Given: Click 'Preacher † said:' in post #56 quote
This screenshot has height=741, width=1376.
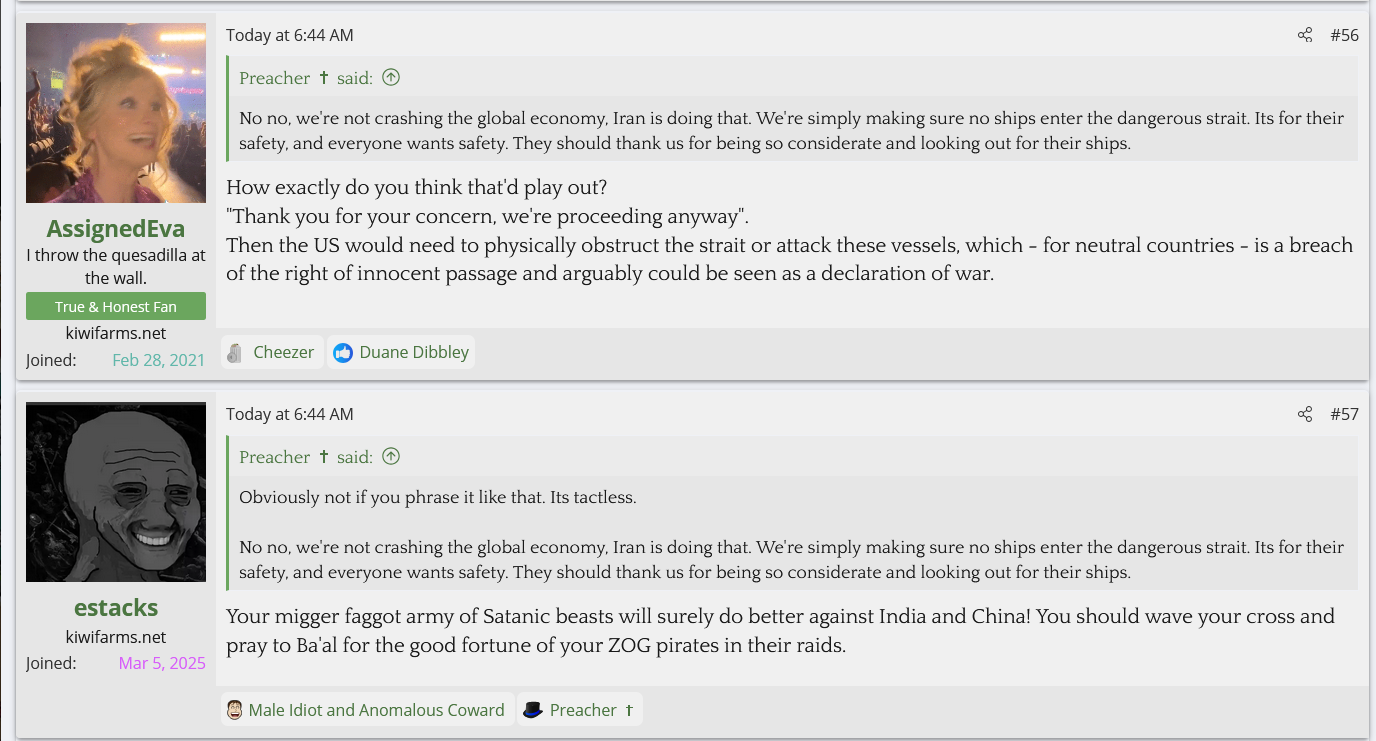Looking at the screenshot, I should pos(305,78).
